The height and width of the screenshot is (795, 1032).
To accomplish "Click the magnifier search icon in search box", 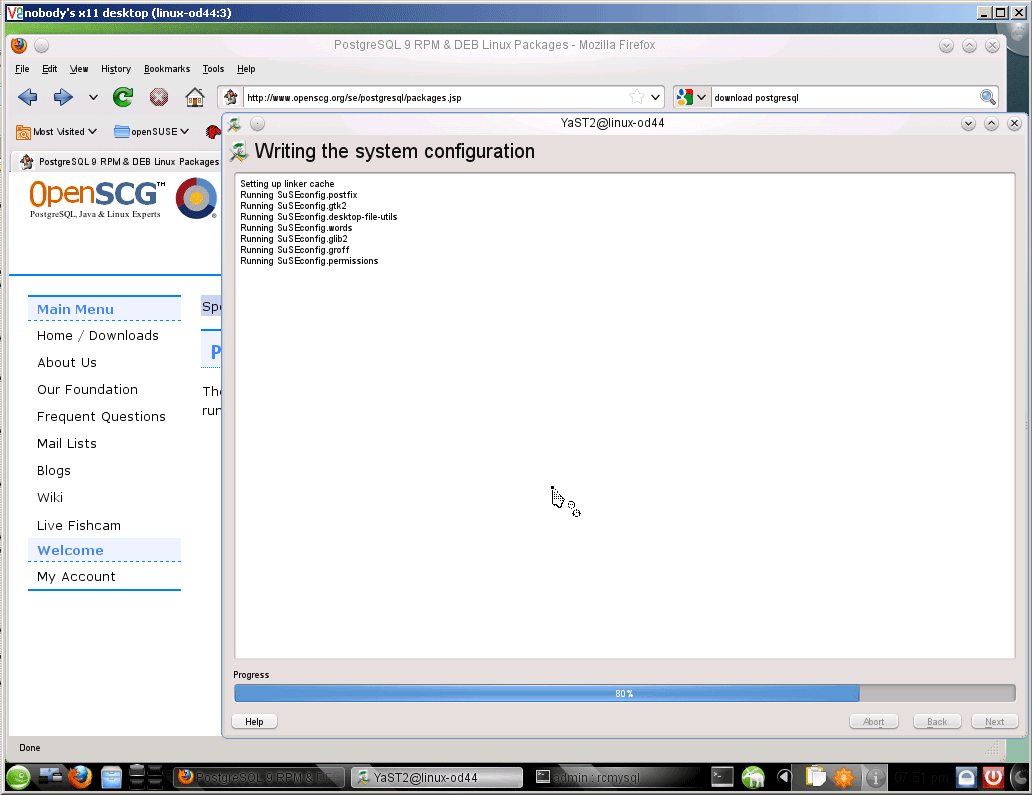I will (987, 97).
